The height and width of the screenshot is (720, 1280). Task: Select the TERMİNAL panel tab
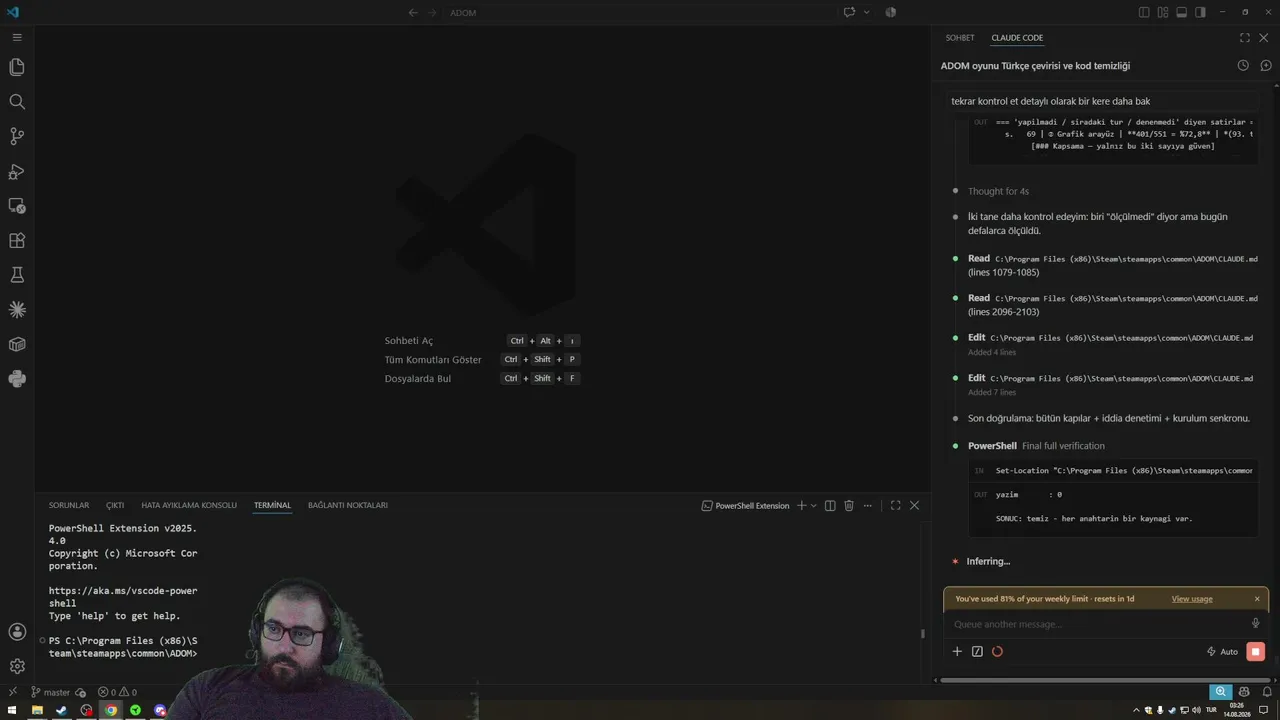[x=272, y=505]
